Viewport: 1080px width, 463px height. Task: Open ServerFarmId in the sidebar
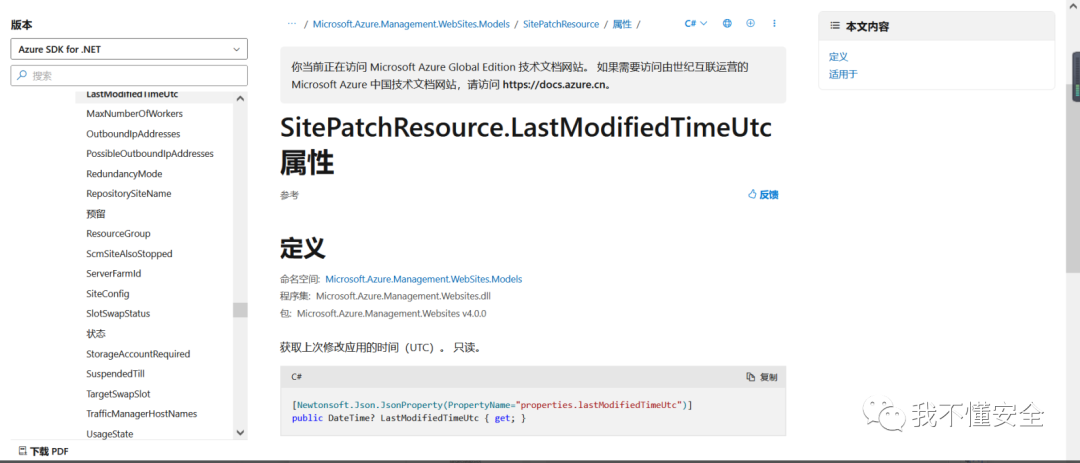pyautogui.click(x=114, y=274)
